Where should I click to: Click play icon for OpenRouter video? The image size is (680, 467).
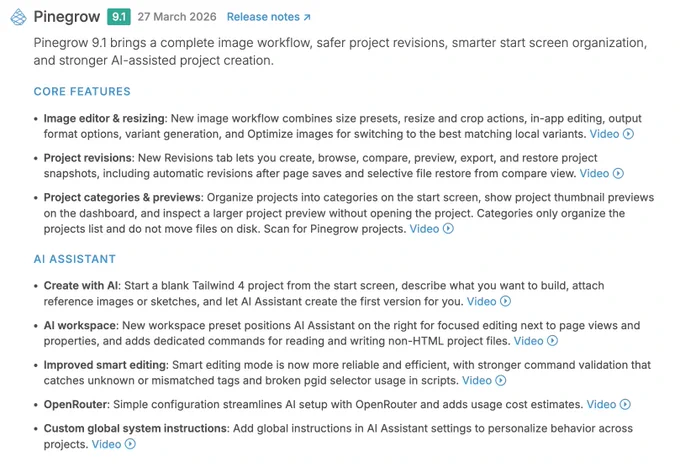click(x=625, y=404)
